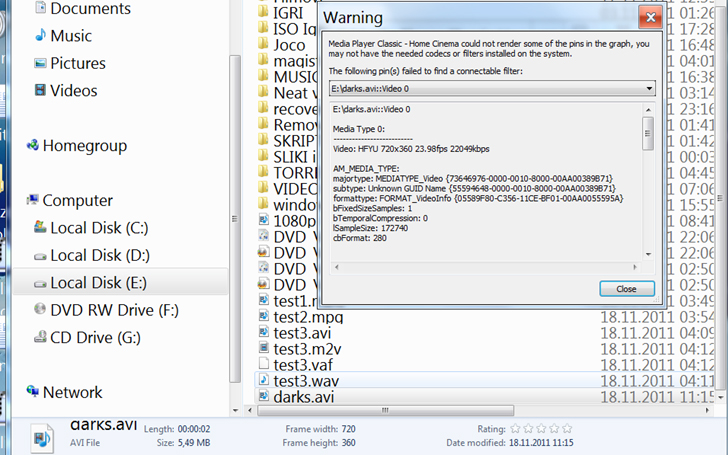Screen dimensions: 728x455
Task: Open DVD RW Drive (F:)
Action: pyautogui.click(x=114, y=310)
